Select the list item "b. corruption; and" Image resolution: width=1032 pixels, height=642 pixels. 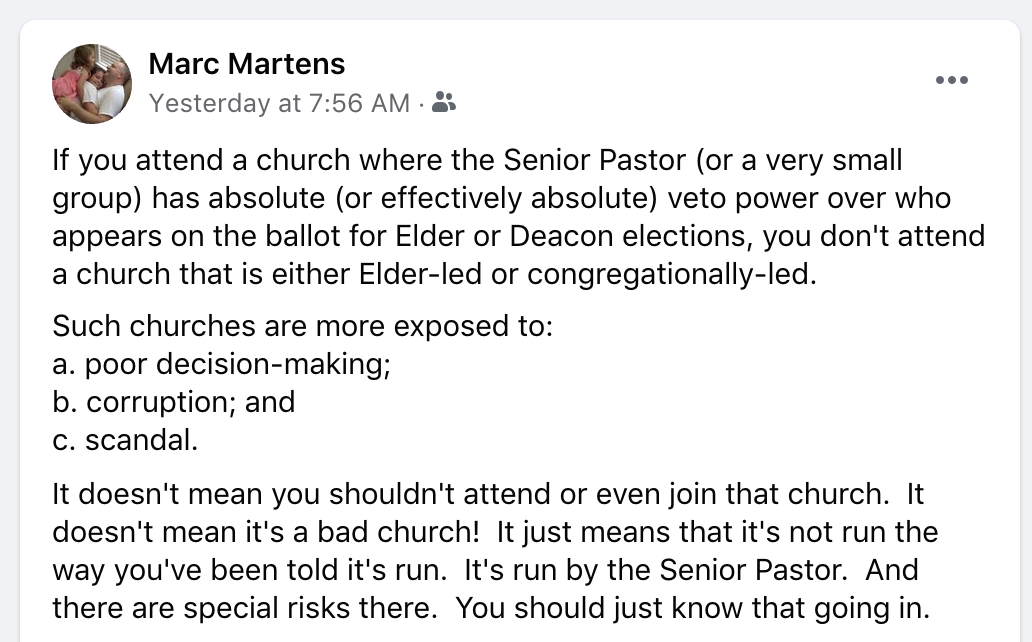(173, 402)
